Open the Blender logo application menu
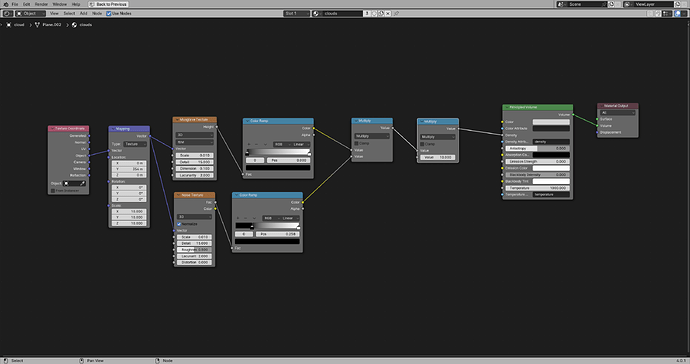 6,4
